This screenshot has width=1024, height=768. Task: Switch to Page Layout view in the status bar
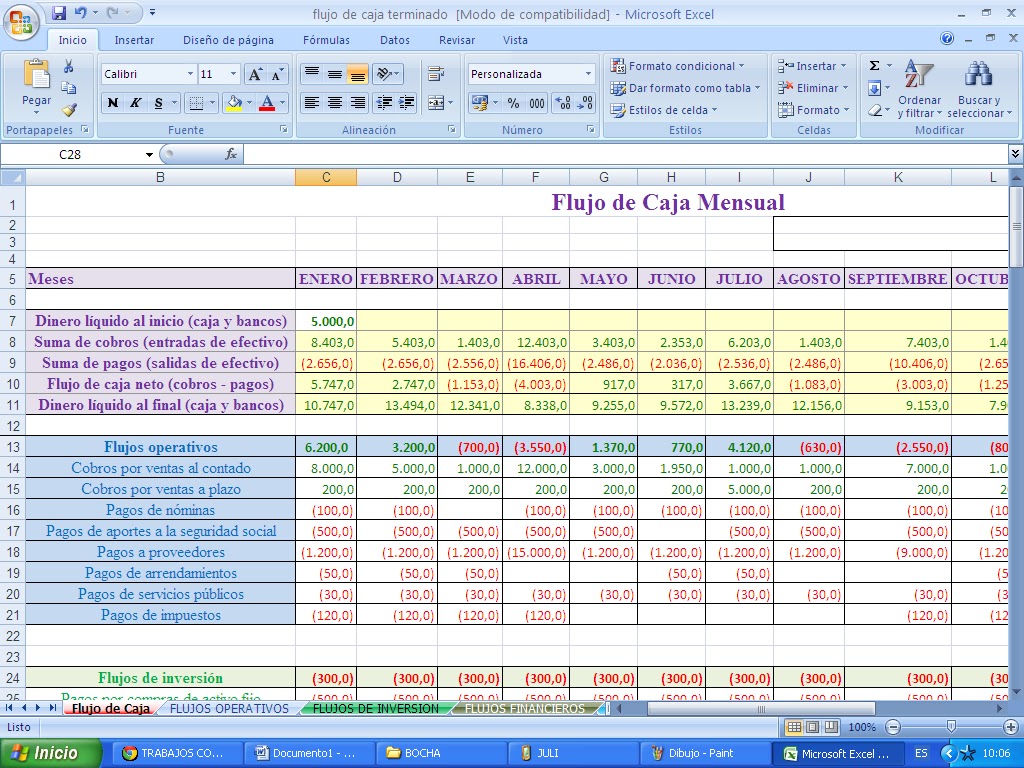coord(812,727)
